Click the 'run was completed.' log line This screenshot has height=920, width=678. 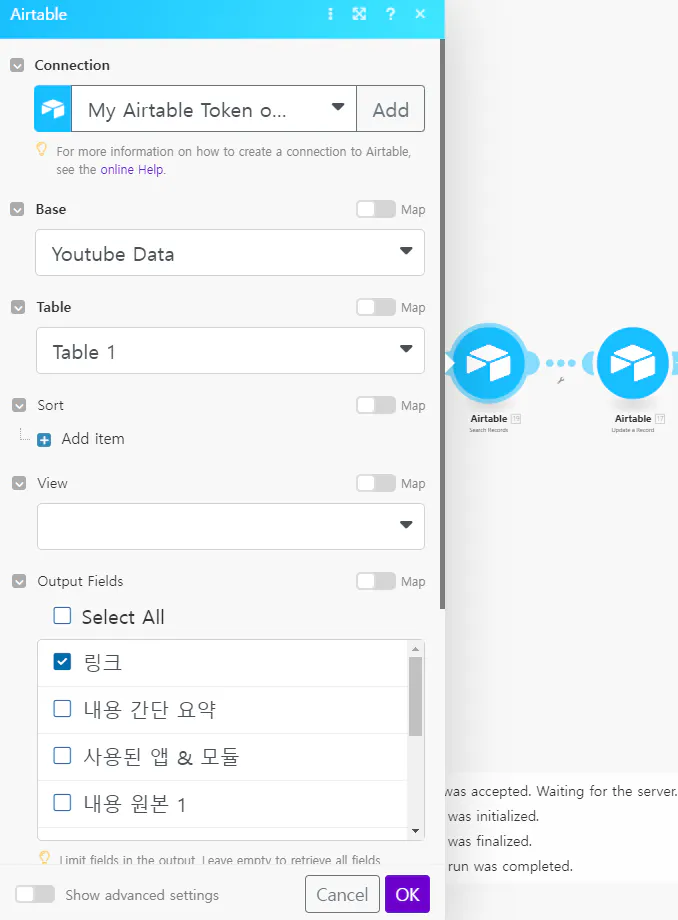tap(510, 866)
